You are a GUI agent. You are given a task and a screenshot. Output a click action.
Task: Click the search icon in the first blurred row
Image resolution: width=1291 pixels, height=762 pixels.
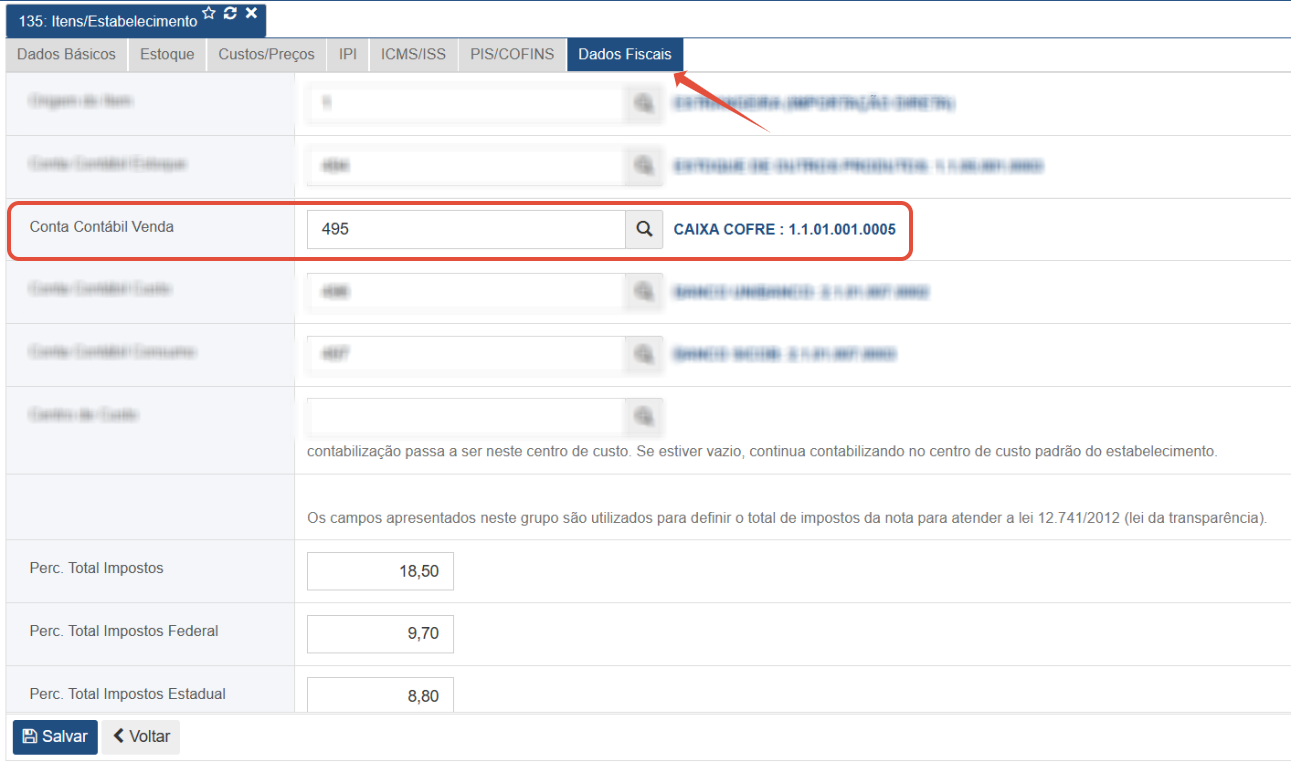pyautogui.click(x=645, y=103)
